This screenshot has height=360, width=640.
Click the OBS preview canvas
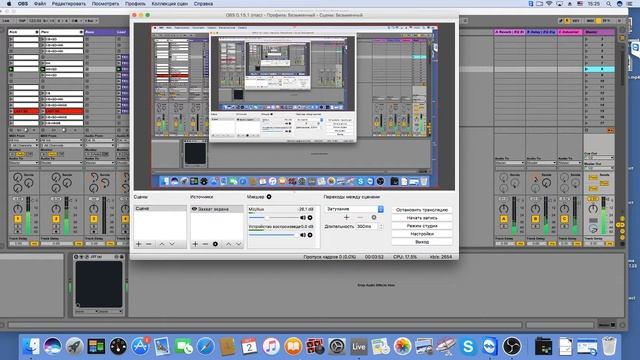coord(294,106)
